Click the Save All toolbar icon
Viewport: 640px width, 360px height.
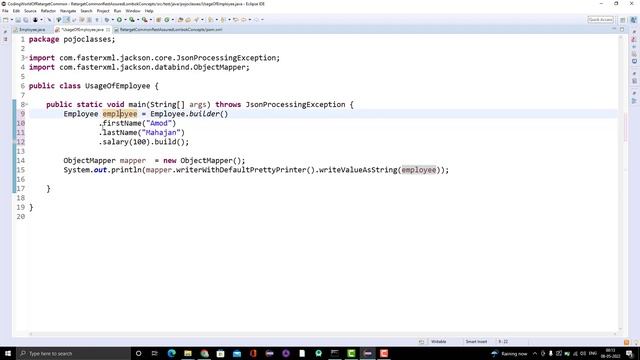tap(26, 20)
